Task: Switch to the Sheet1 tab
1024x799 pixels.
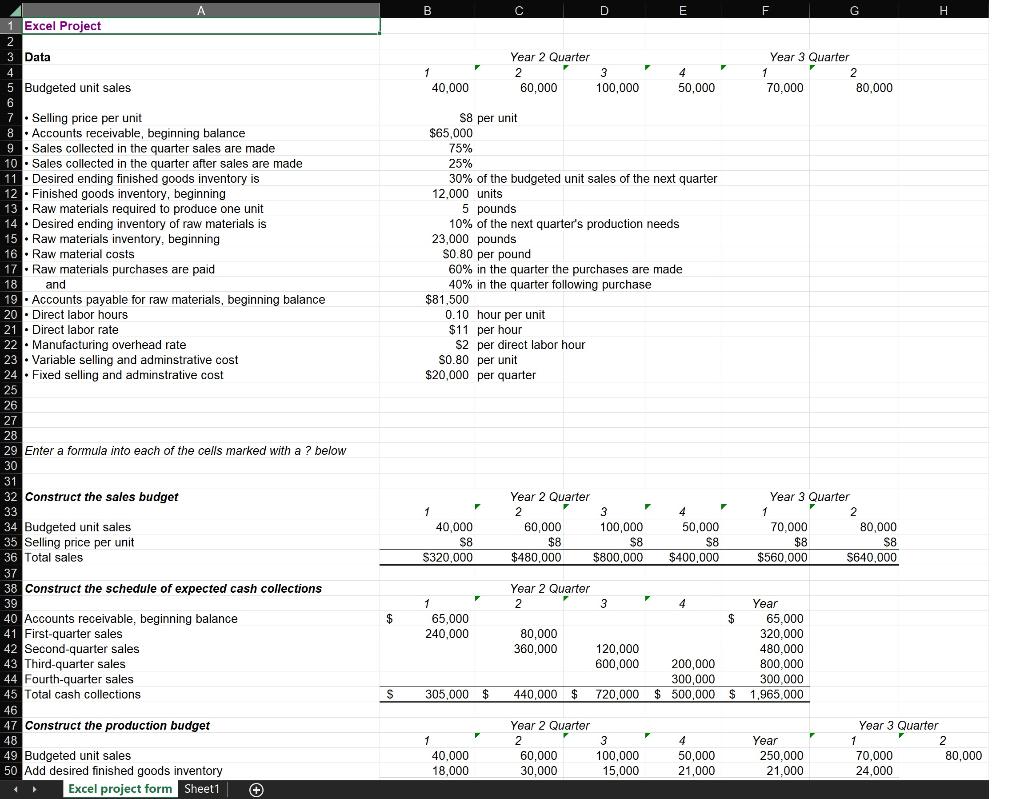Action: (201, 789)
